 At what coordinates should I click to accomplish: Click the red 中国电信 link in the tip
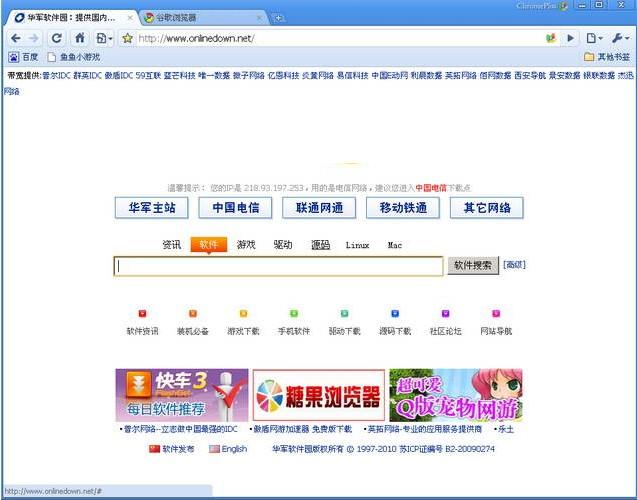431,188
